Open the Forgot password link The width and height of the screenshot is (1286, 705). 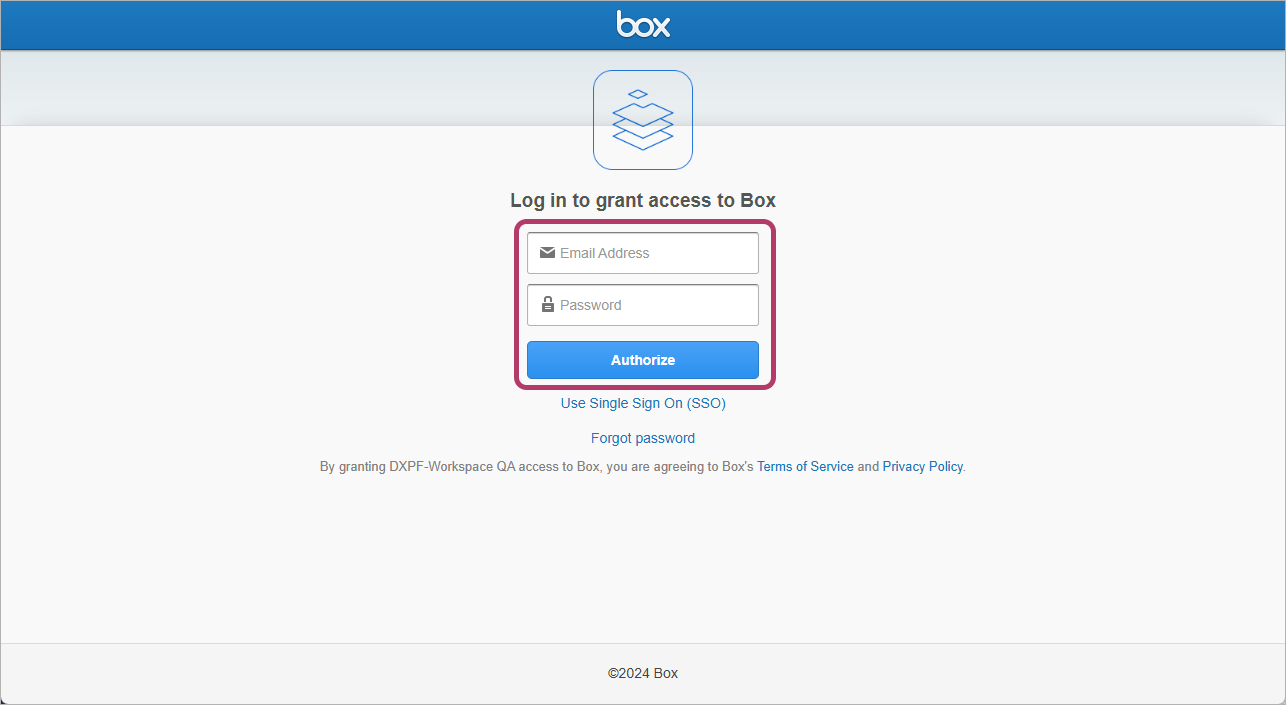tap(643, 438)
